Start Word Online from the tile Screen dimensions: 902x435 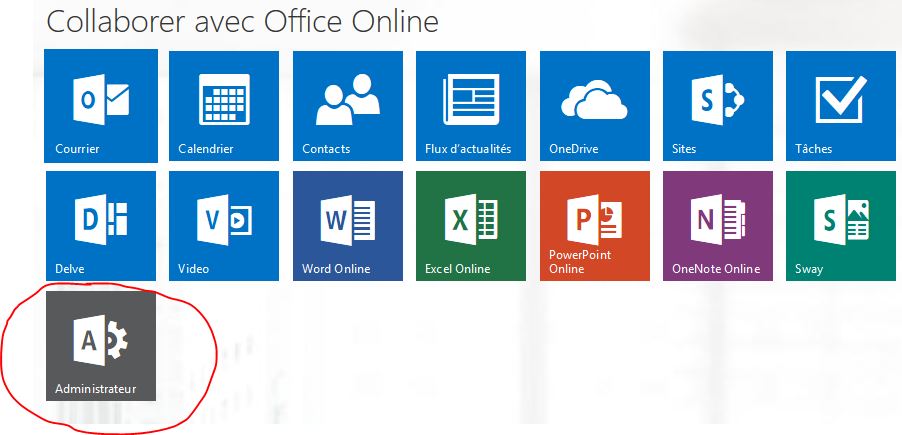(x=348, y=225)
